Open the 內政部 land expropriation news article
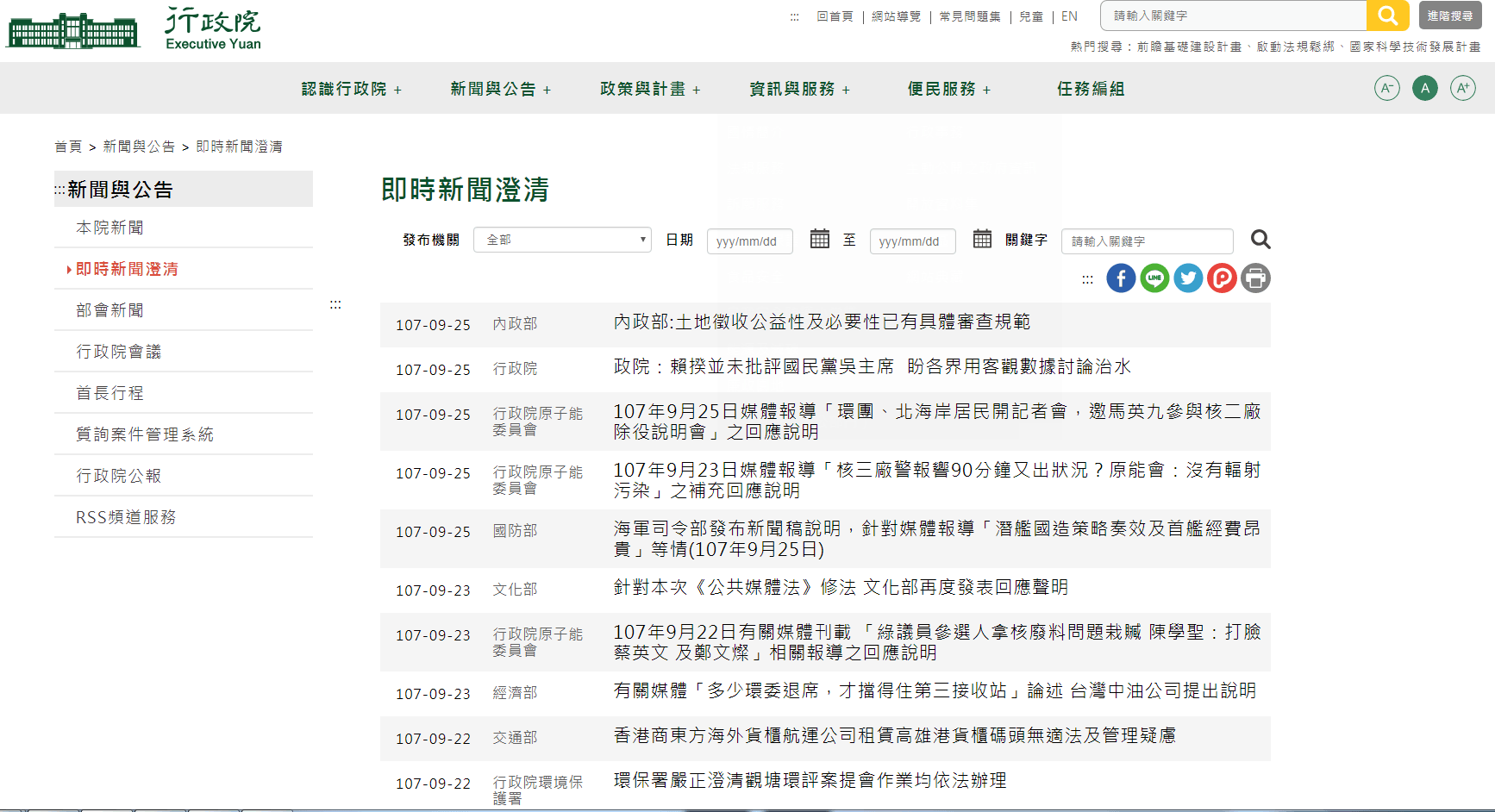Image resolution: width=1495 pixels, height=812 pixels. coord(822,322)
